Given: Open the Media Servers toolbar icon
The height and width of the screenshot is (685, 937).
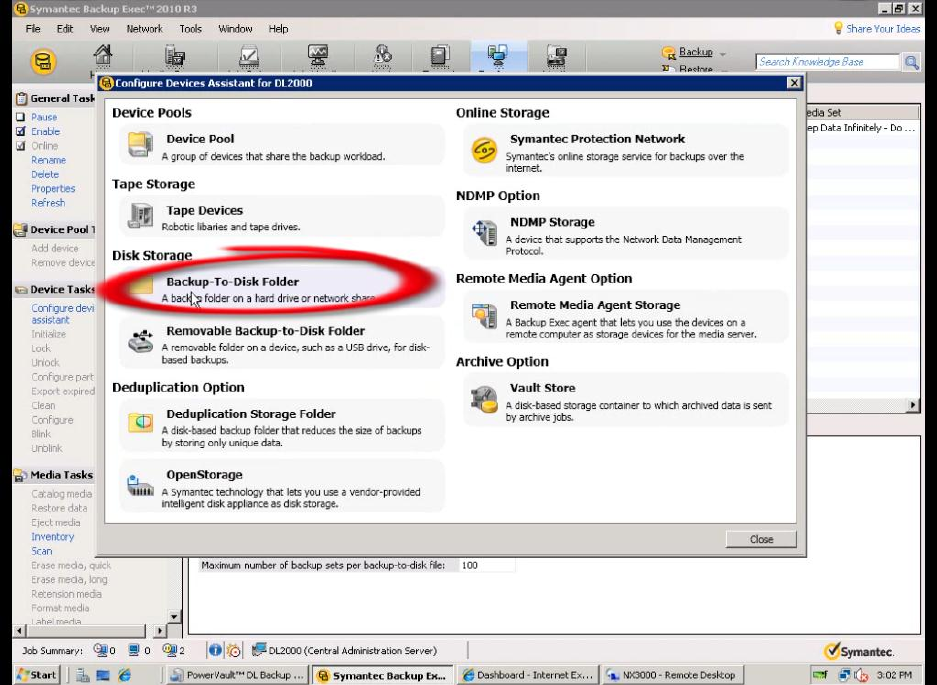Looking at the screenshot, I should (x=174, y=56).
